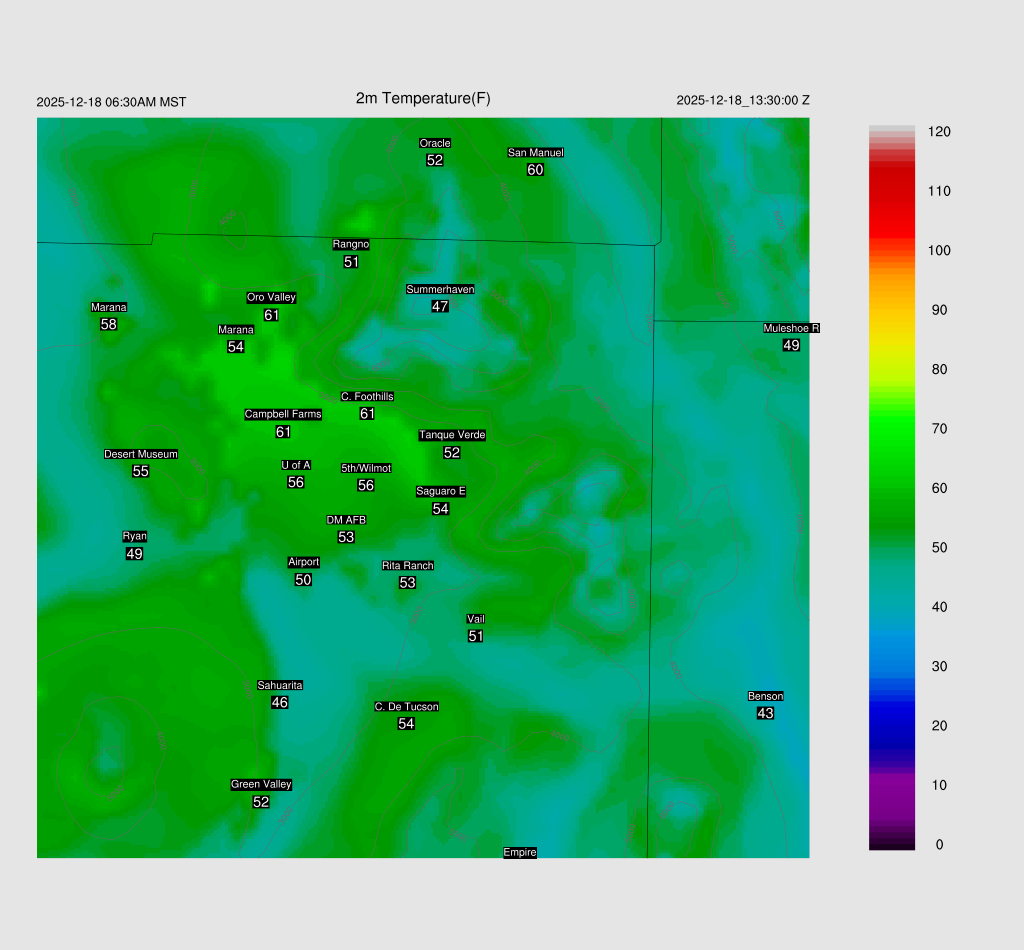Click the San Manuel station label

click(535, 153)
